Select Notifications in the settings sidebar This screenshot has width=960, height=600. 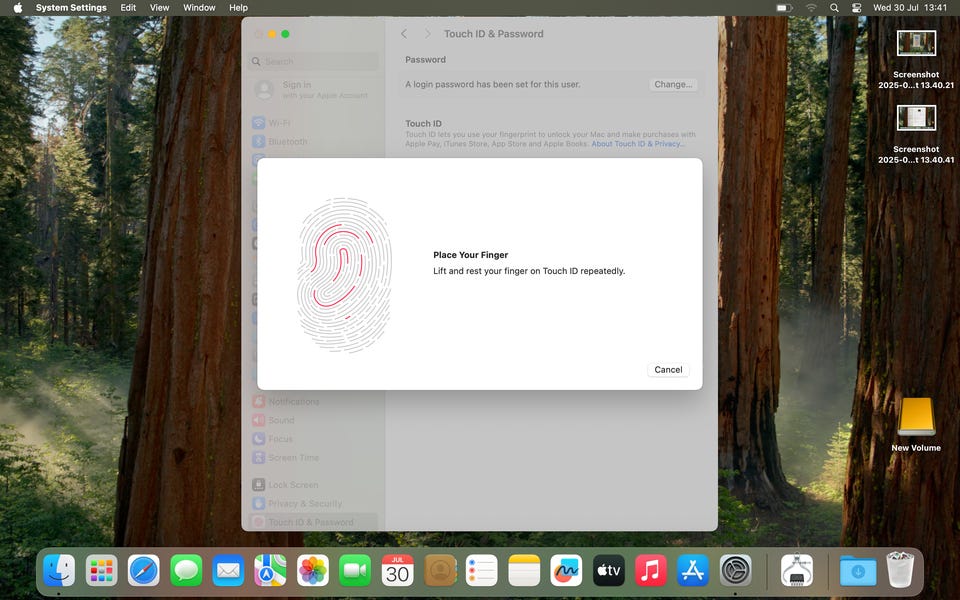click(x=314, y=402)
